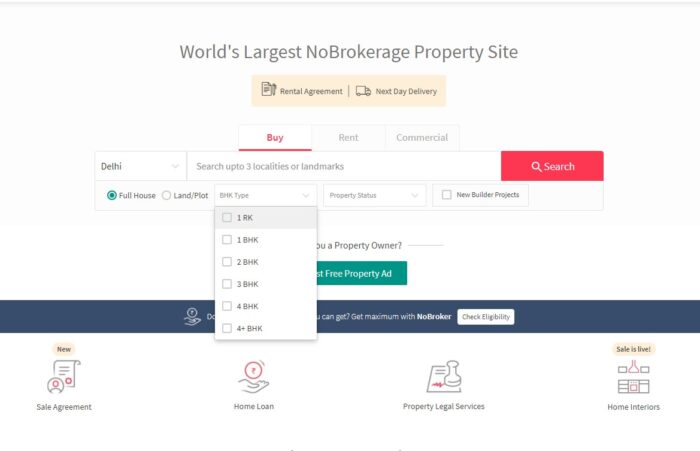Switch to the Buy tab

(x=275, y=138)
